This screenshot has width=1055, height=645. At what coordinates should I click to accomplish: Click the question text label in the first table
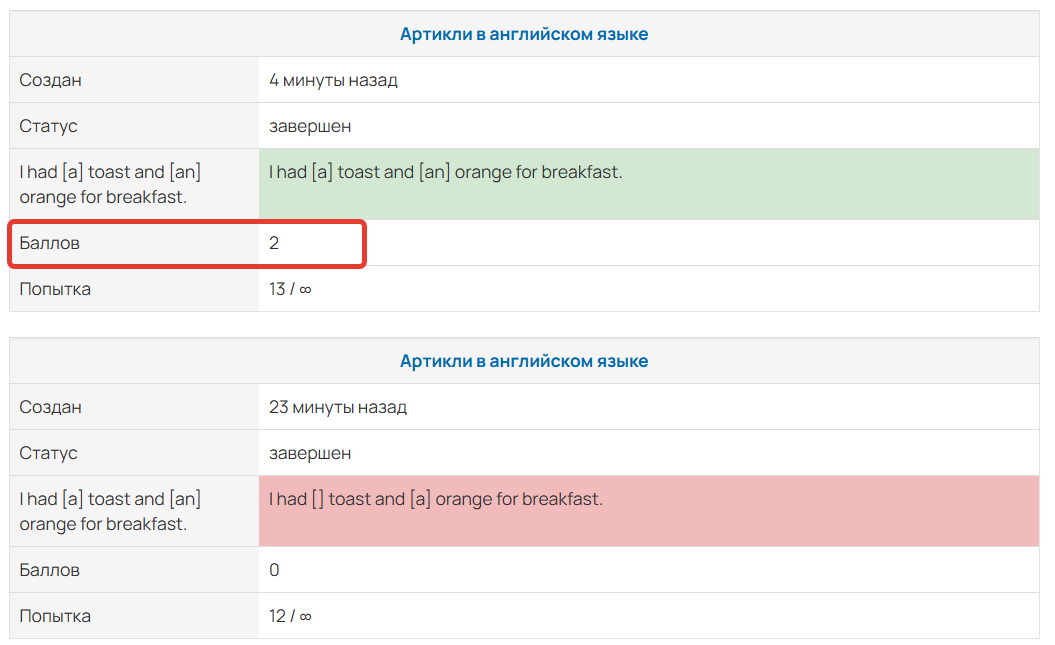[110, 184]
